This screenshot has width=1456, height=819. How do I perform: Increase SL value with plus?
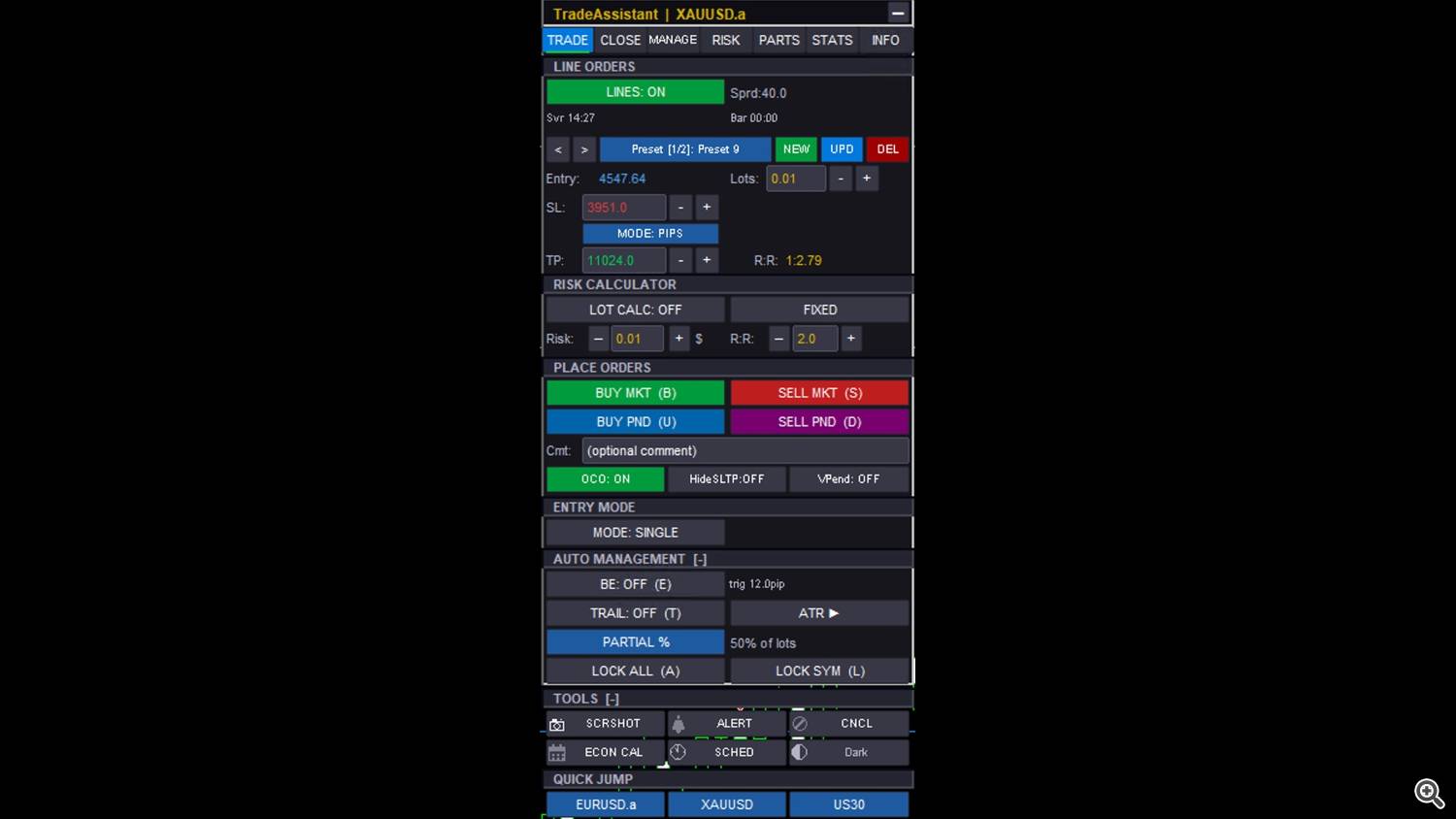[707, 208]
